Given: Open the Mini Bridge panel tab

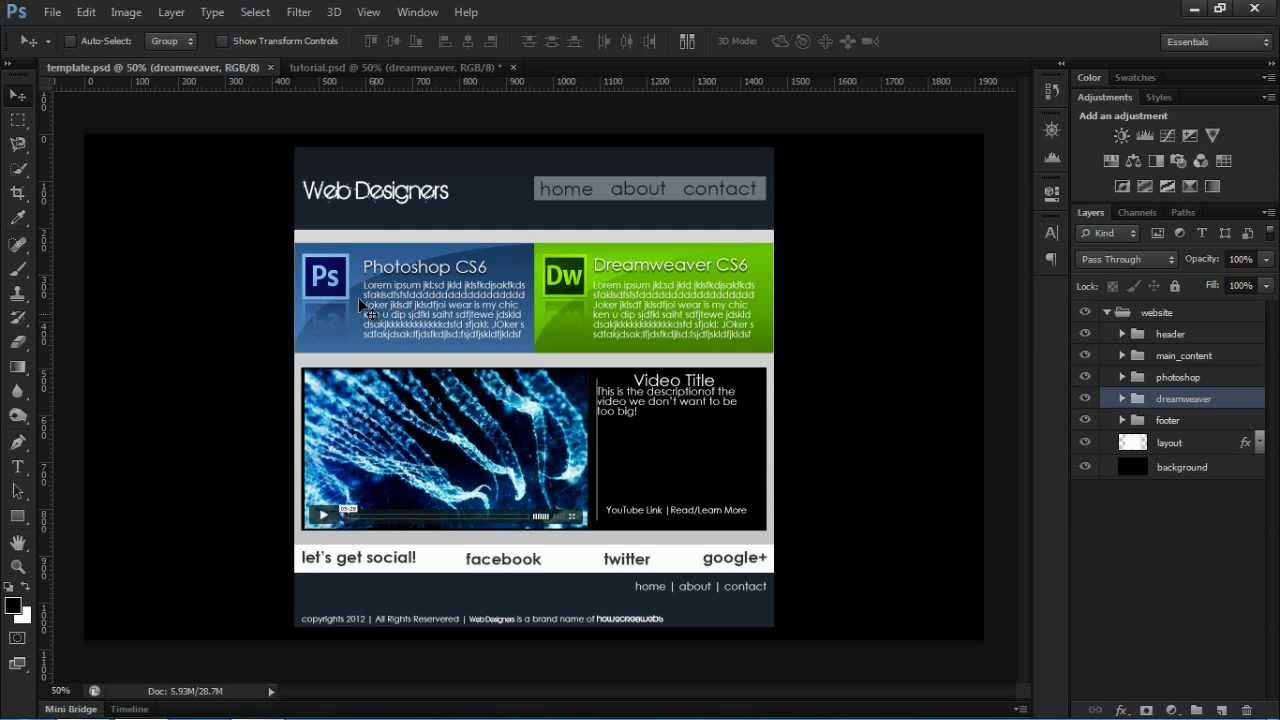Looking at the screenshot, I should [x=71, y=709].
